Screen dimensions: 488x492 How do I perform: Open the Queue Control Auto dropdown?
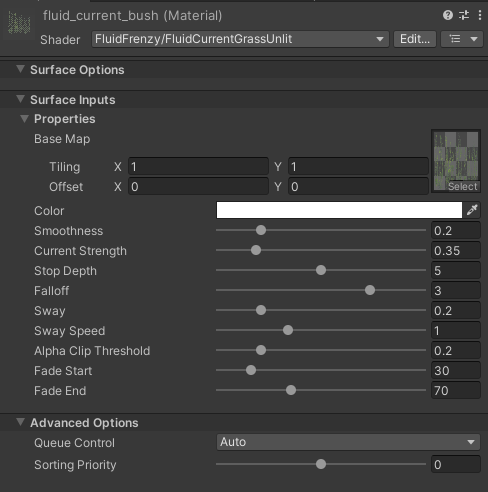tap(348, 442)
